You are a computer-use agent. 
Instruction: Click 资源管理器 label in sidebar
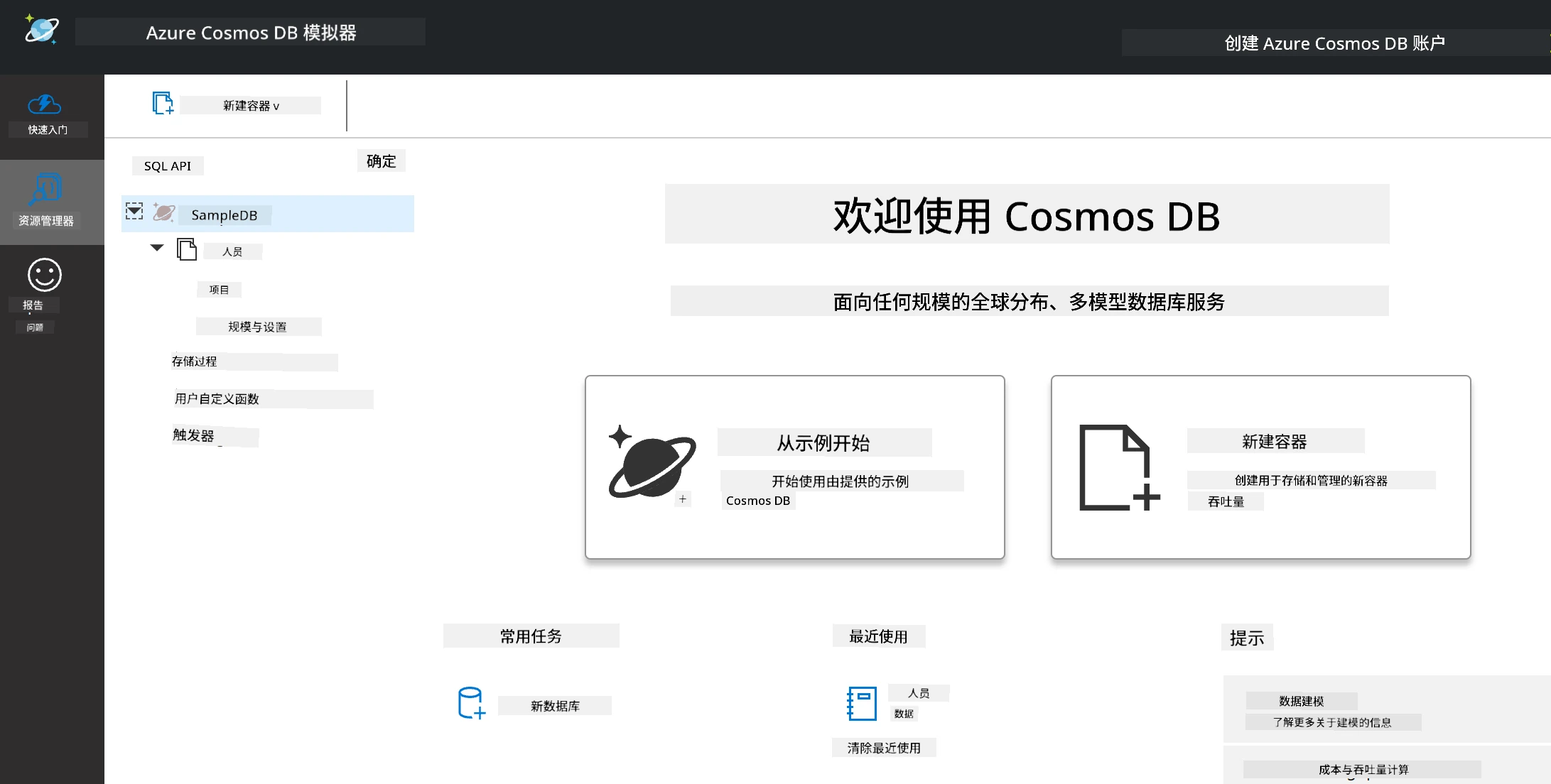pos(46,221)
